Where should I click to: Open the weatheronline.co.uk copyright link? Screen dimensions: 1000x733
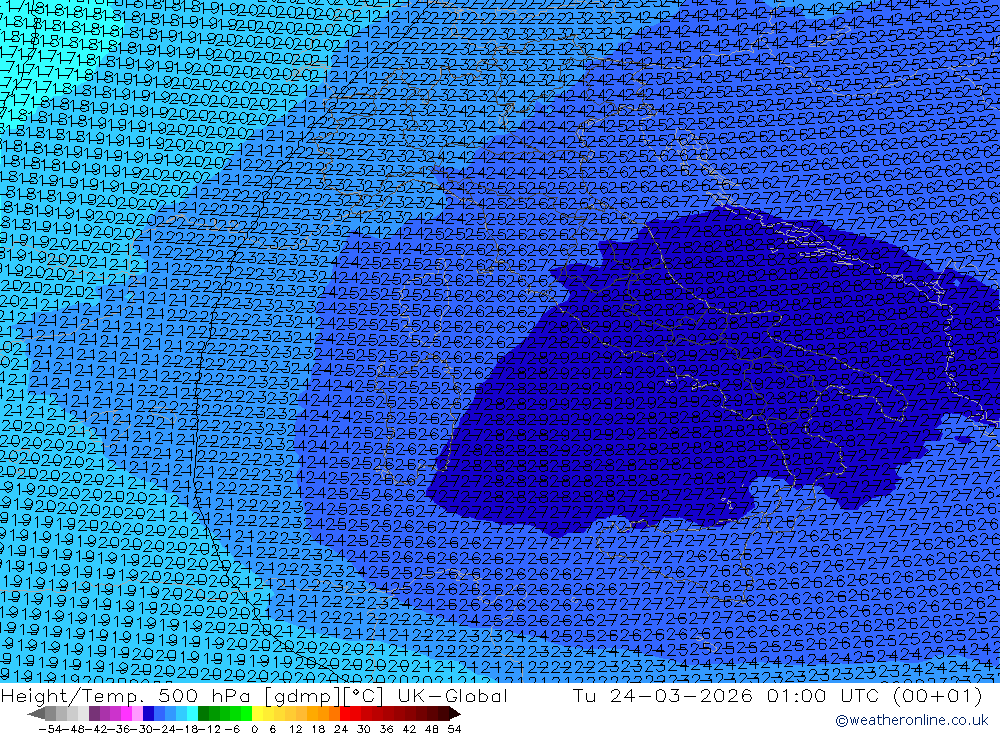(911, 720)
